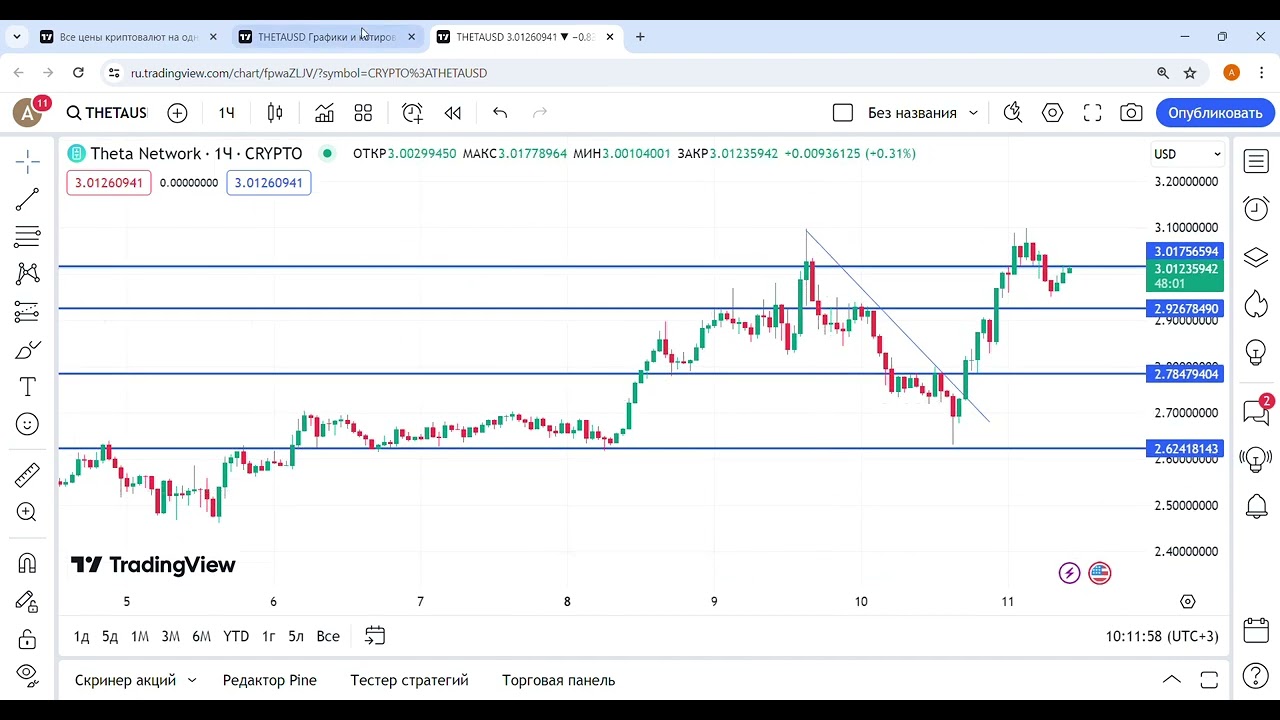This screenshot has height=720, width=1280.
Task: Select the crosshair cursor tool
Action: [x=27, y=161]
